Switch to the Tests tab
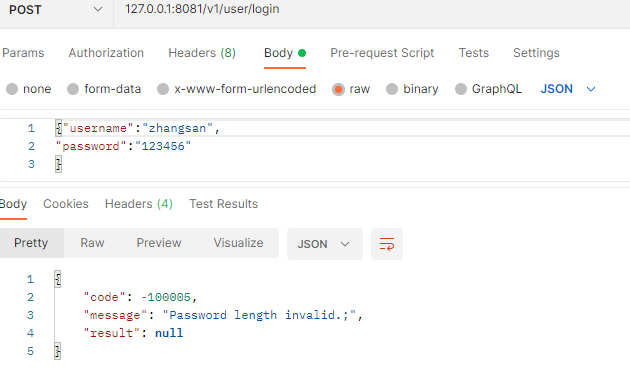This screenshot has height=370, width=630. point(474,53)
